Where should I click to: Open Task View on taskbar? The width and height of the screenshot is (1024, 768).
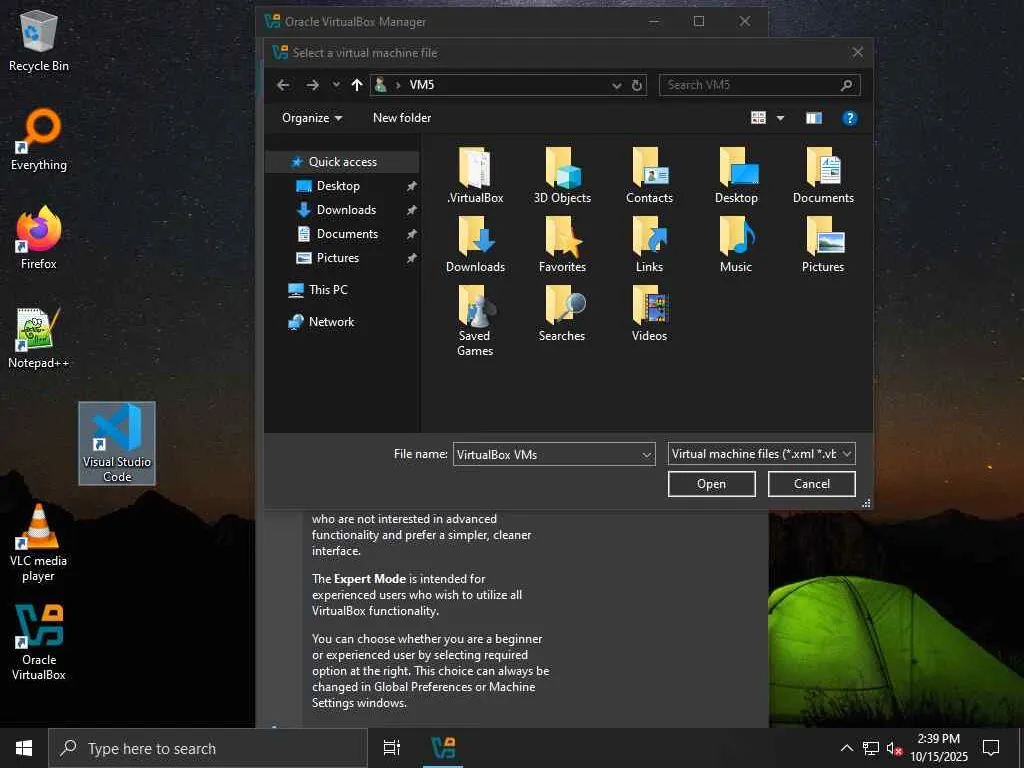click(392, 748)
